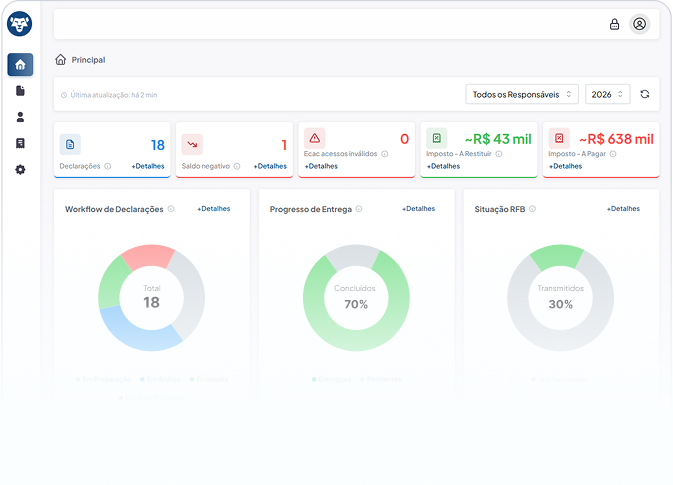The image size is (673, 485).
Task: Open the user profile sidebar icon
Action: (x=20, y=117)
